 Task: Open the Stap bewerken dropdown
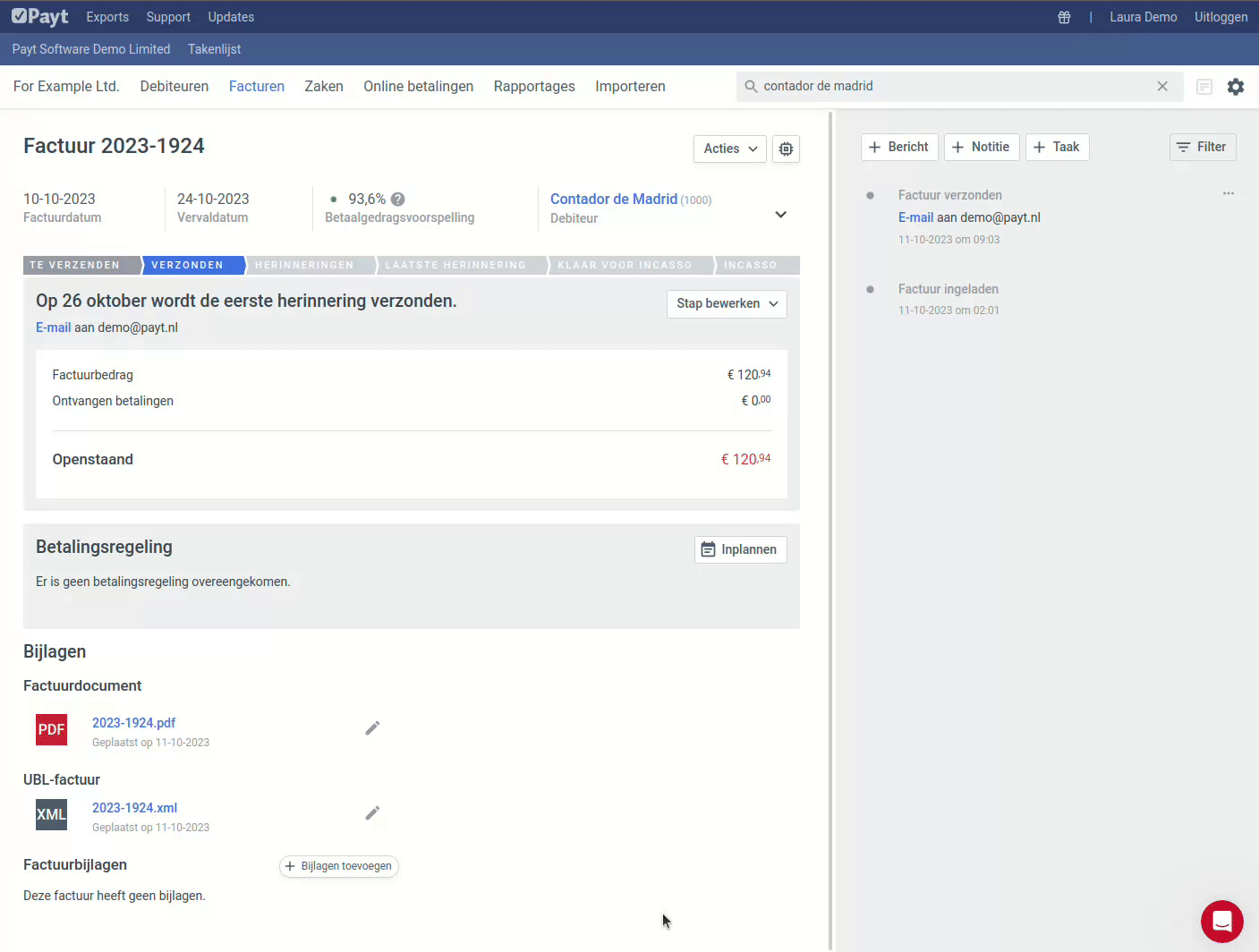click(727, 304)
